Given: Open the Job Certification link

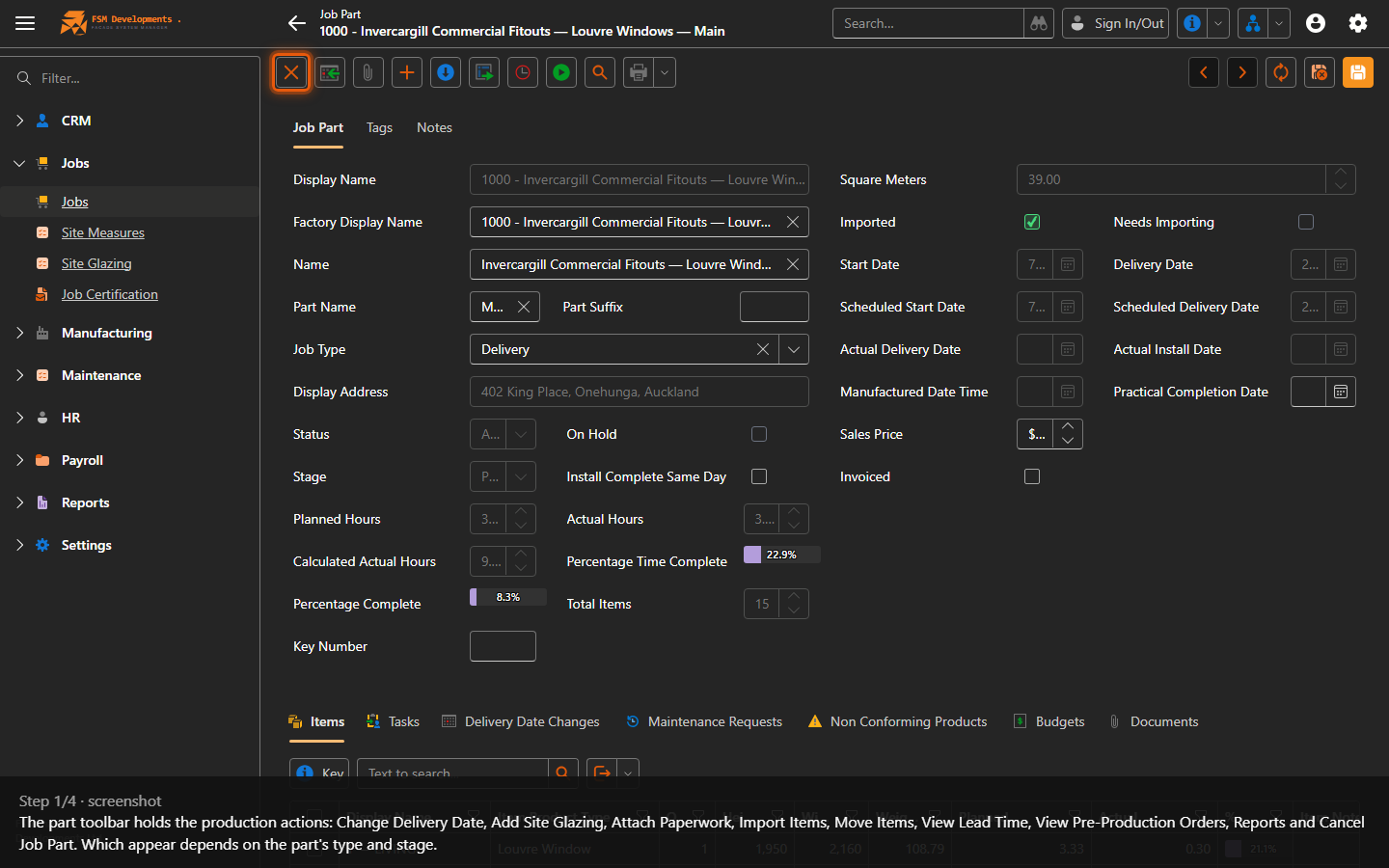Looking at the screenshot, I should click(110, 294).
